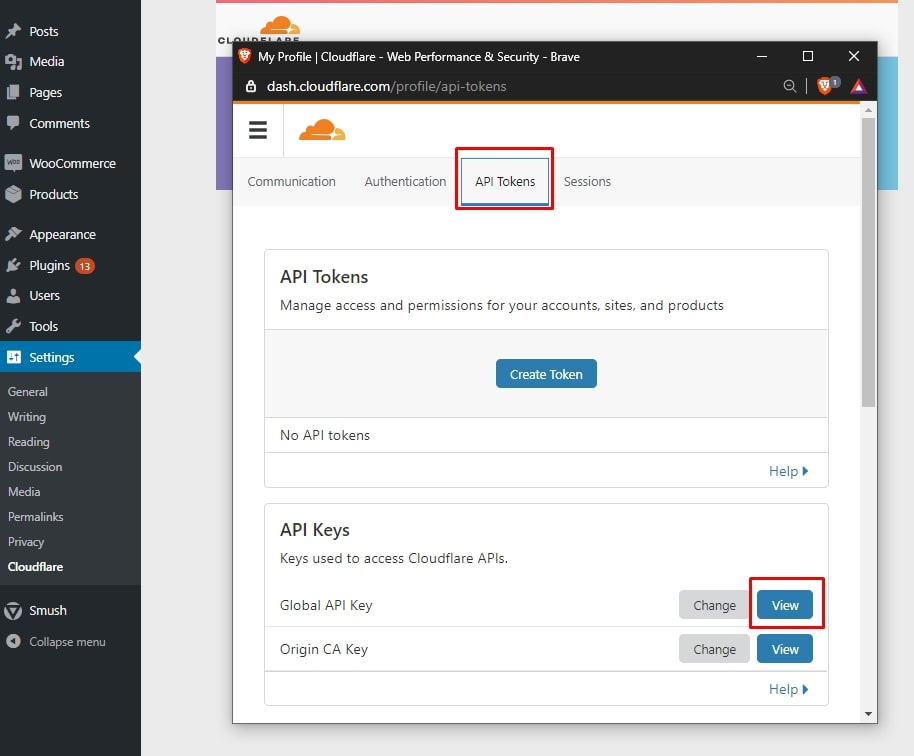Click the Products box icon

pos(13,194)
